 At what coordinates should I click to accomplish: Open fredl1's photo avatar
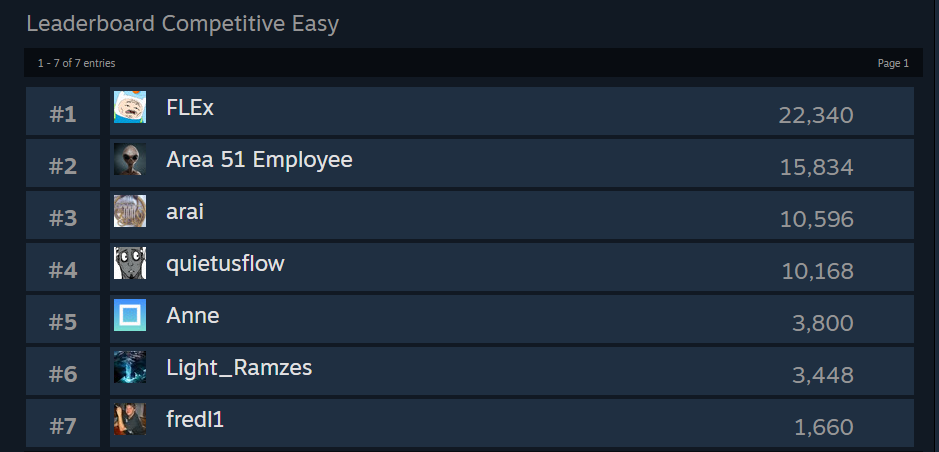pyautogui.click(x=130, y=419)
